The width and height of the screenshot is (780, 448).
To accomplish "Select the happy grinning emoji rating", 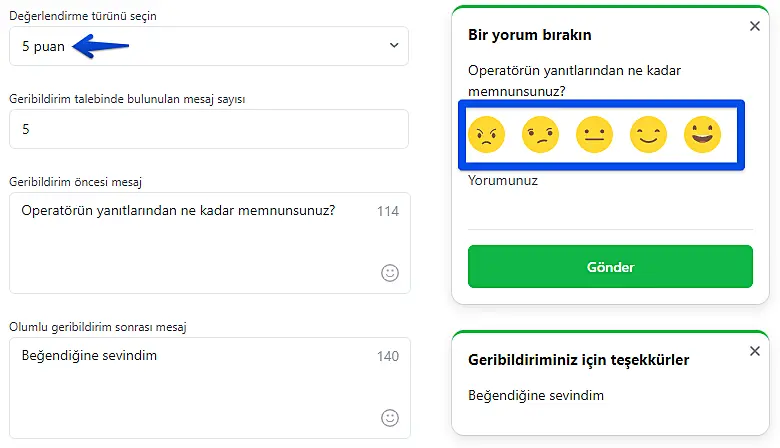I will point(702,134).
